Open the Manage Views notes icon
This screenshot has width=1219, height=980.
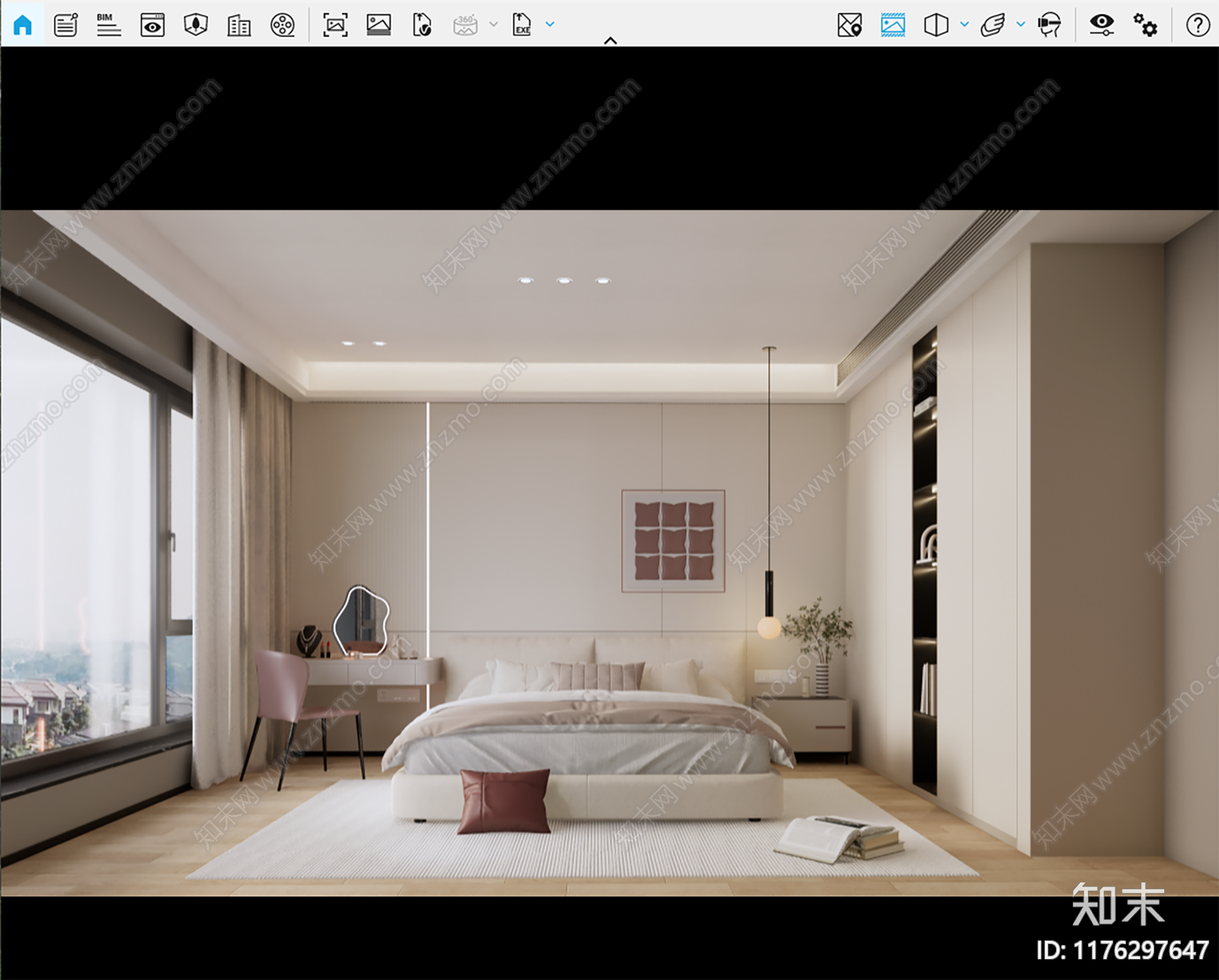pos(66,25)
